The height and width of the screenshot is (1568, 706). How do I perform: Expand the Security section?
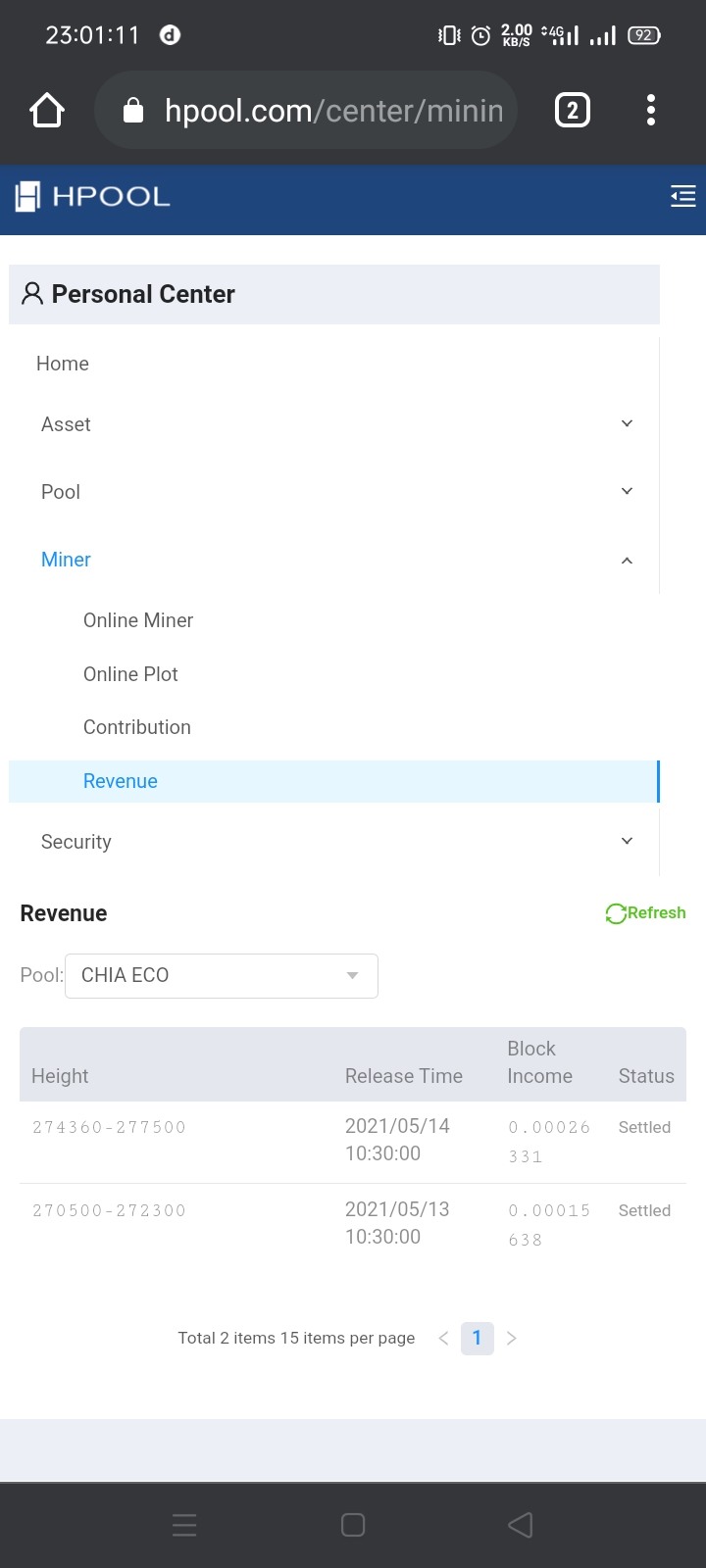tap(626, 840)
